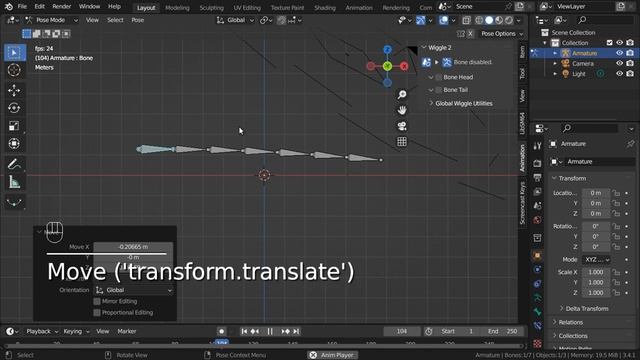Open the Tool properties tab icon

pos(537,146)
